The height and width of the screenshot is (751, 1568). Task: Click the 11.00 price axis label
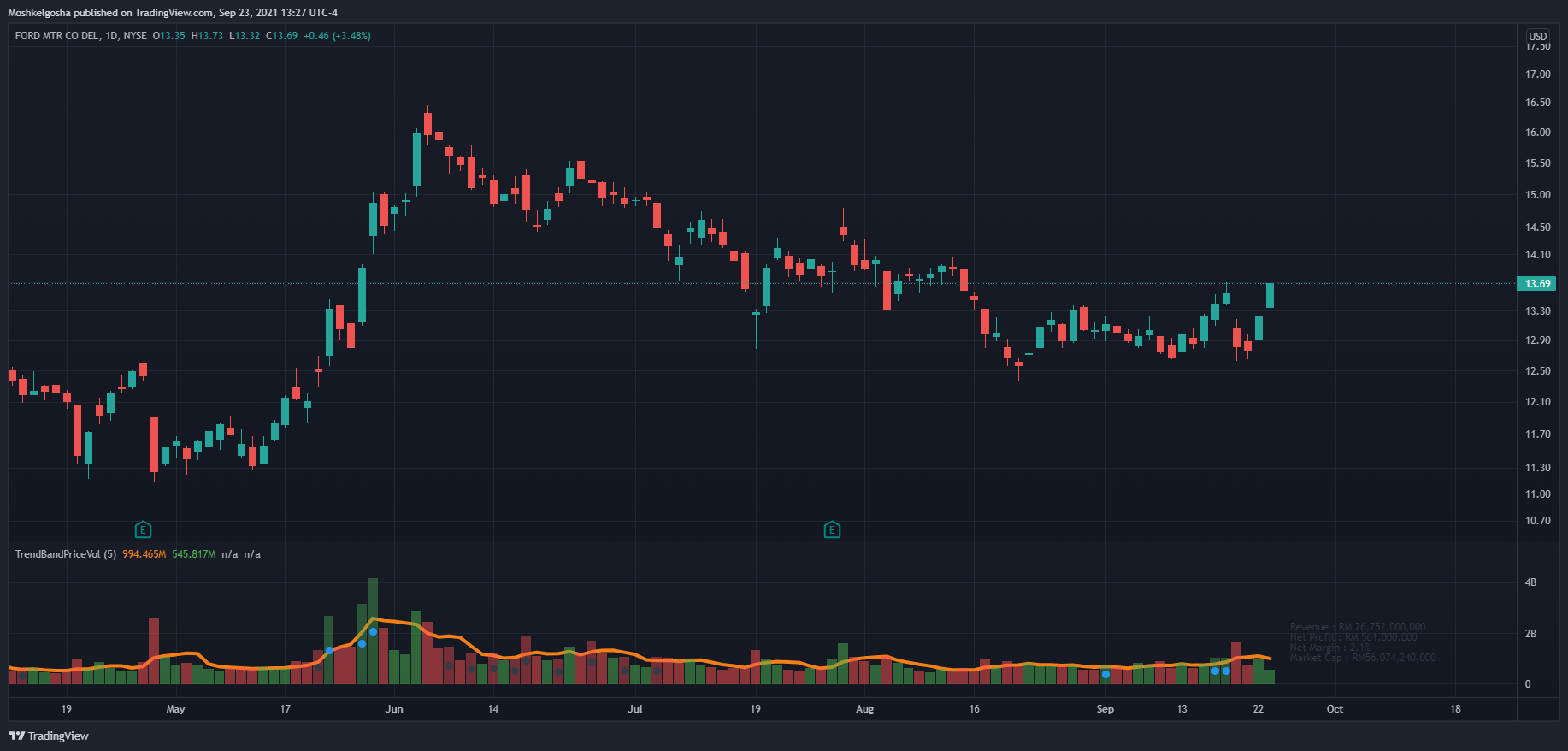tap(1538, 494)
